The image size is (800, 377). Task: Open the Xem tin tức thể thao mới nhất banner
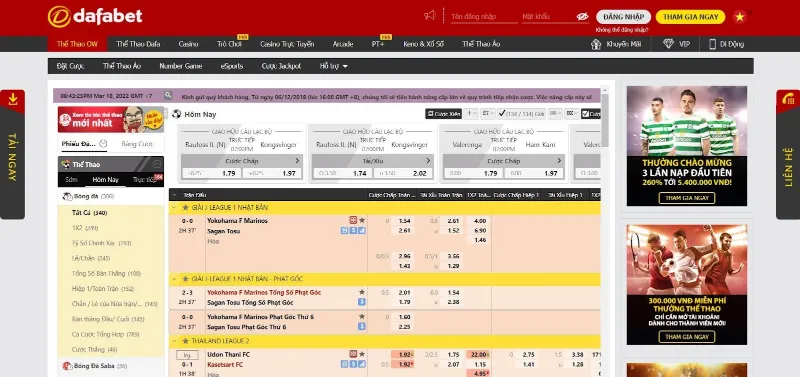pos(111,119)
